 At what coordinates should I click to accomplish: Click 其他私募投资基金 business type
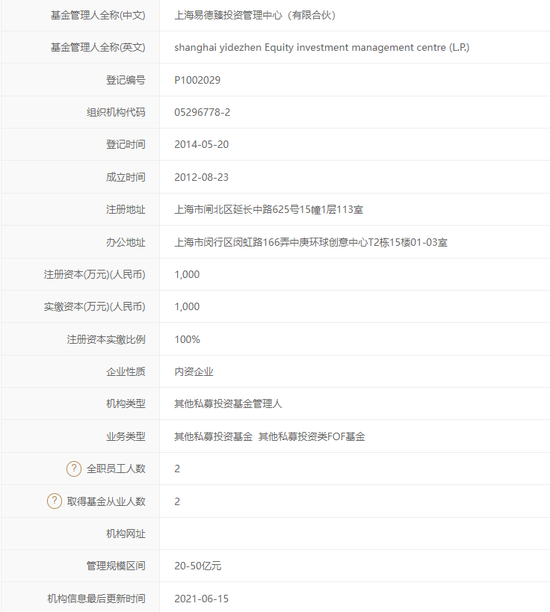pyautogui.click(x=214, y=436)
